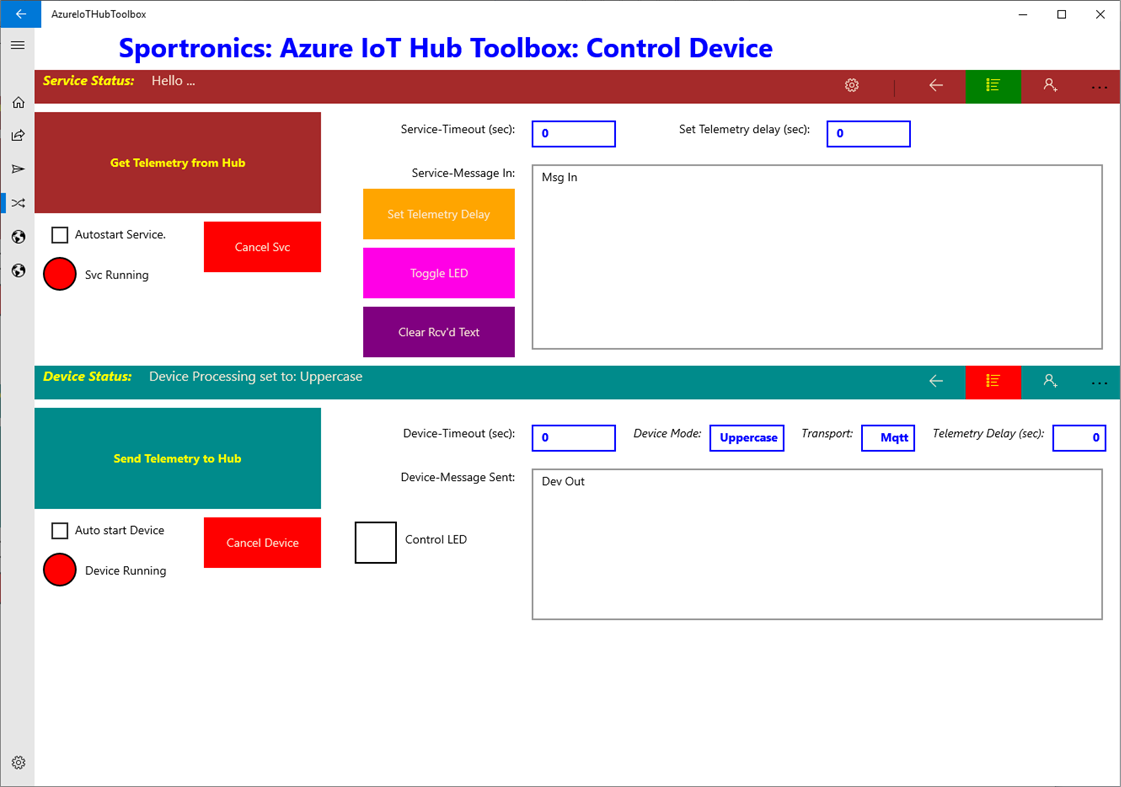Click the red Svc Running indicator
This screenshot has width=1121, height=787.
(60, 274)
